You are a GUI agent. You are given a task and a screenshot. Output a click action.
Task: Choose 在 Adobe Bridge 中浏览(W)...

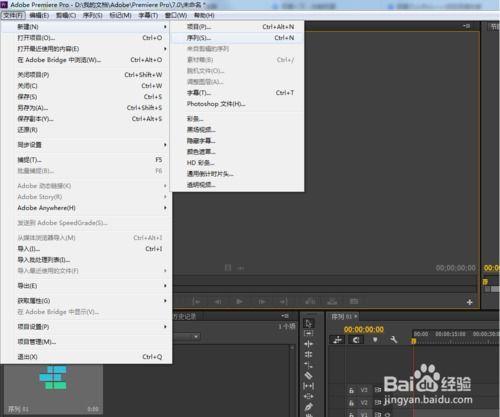click(86, 60)
